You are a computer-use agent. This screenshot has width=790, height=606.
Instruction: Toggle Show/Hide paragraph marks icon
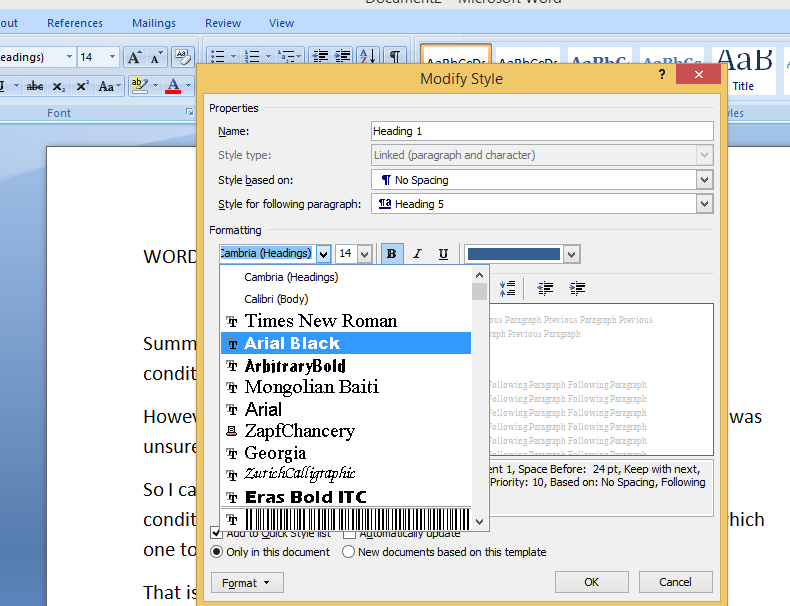click(x=394, y=56)
